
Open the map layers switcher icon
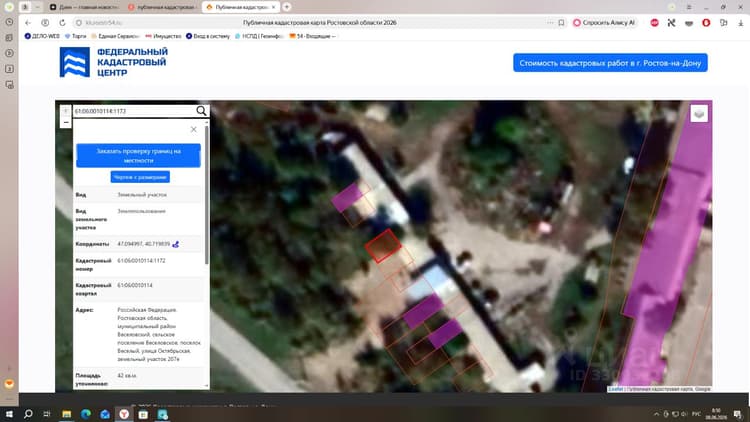click(x=699, y=113)
